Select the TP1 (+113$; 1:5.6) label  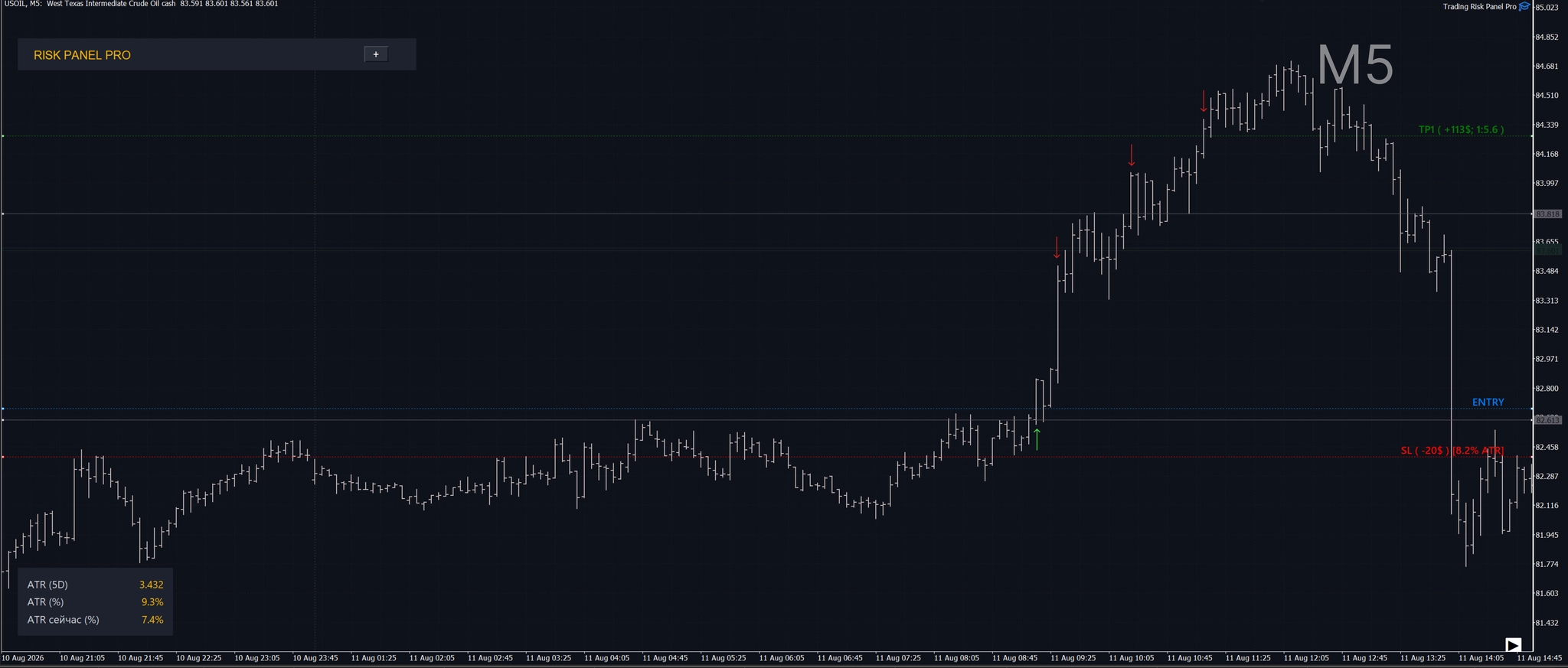(1461, 130)
